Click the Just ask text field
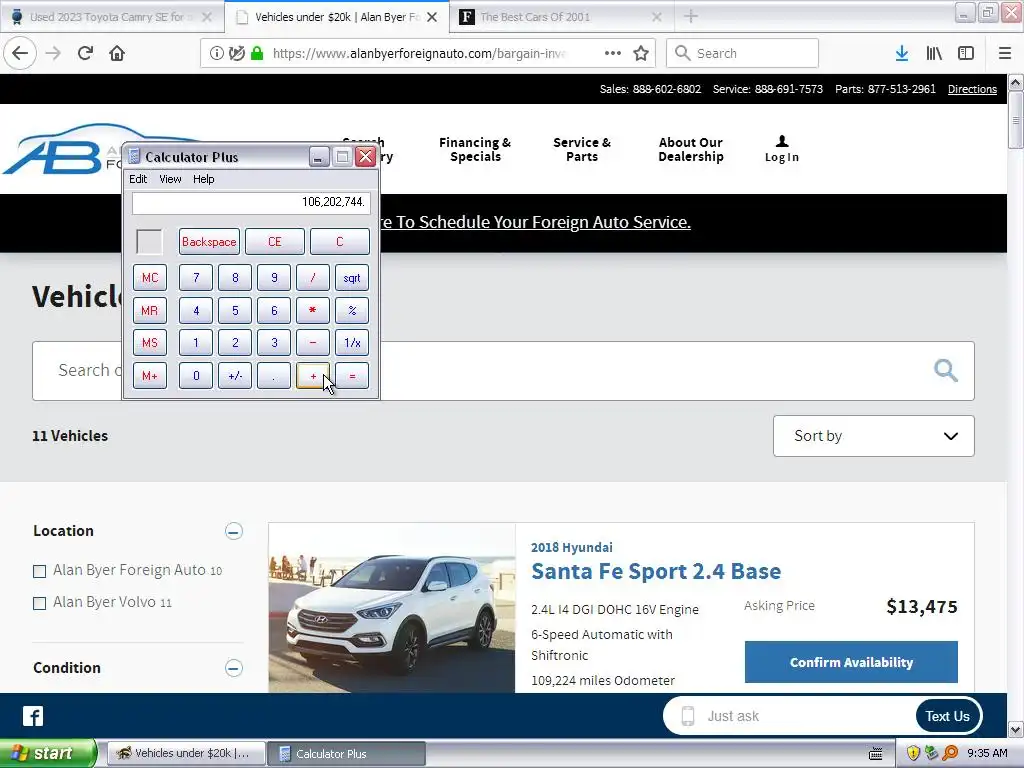Screen dimensions: 1024x768 tap(803, 716)
